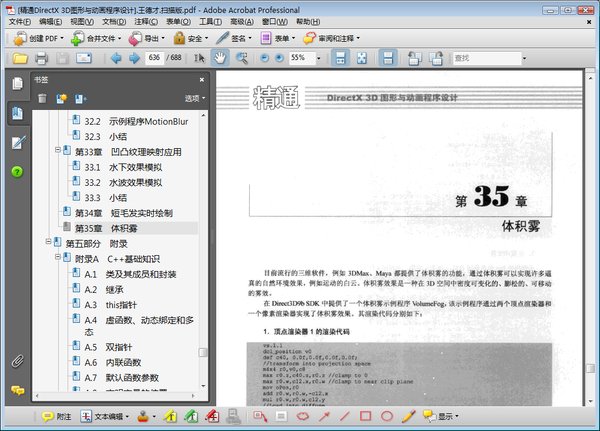Click the Open file folder icon

point(20,58)
